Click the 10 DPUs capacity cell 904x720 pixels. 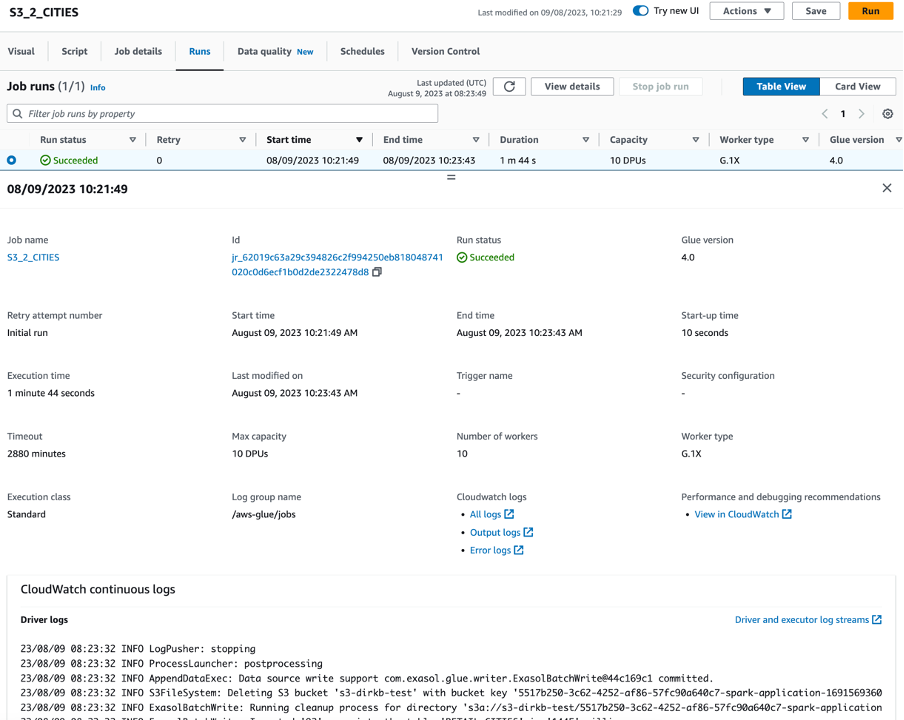point(628,160)
